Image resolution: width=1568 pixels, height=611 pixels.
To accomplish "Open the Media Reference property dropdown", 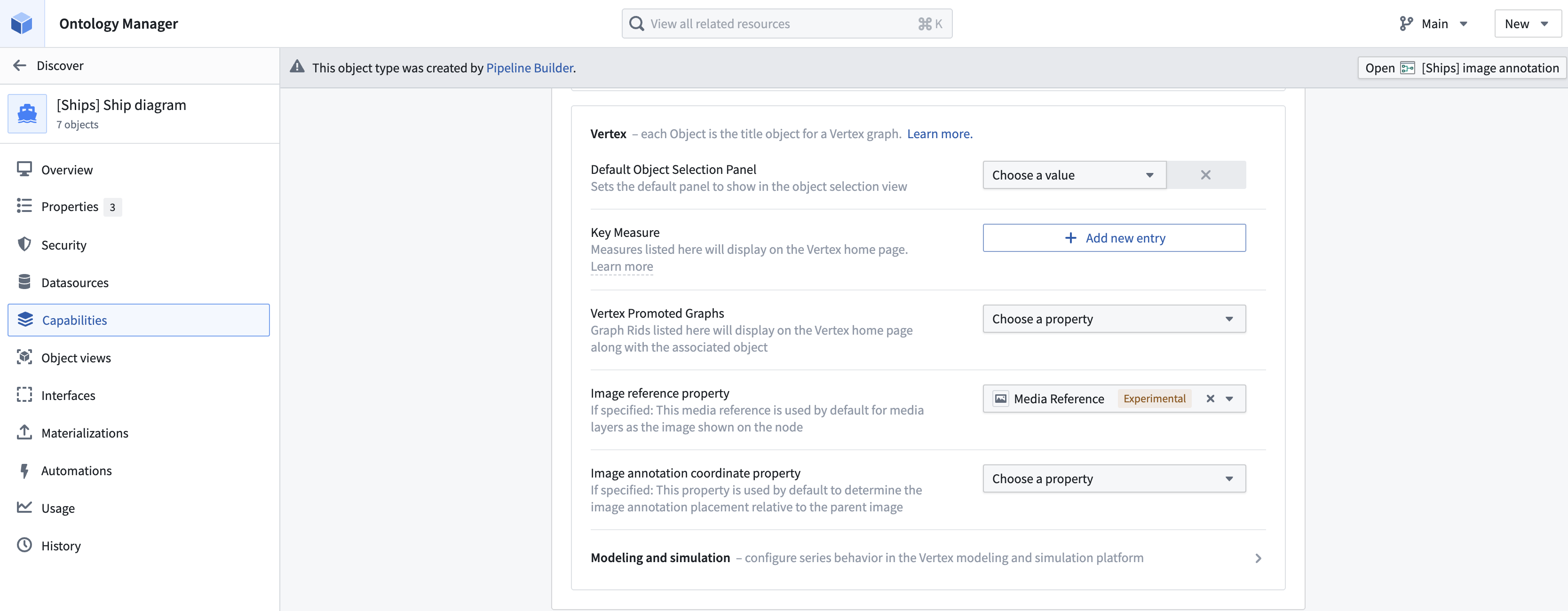I will tap(1229, 399).
